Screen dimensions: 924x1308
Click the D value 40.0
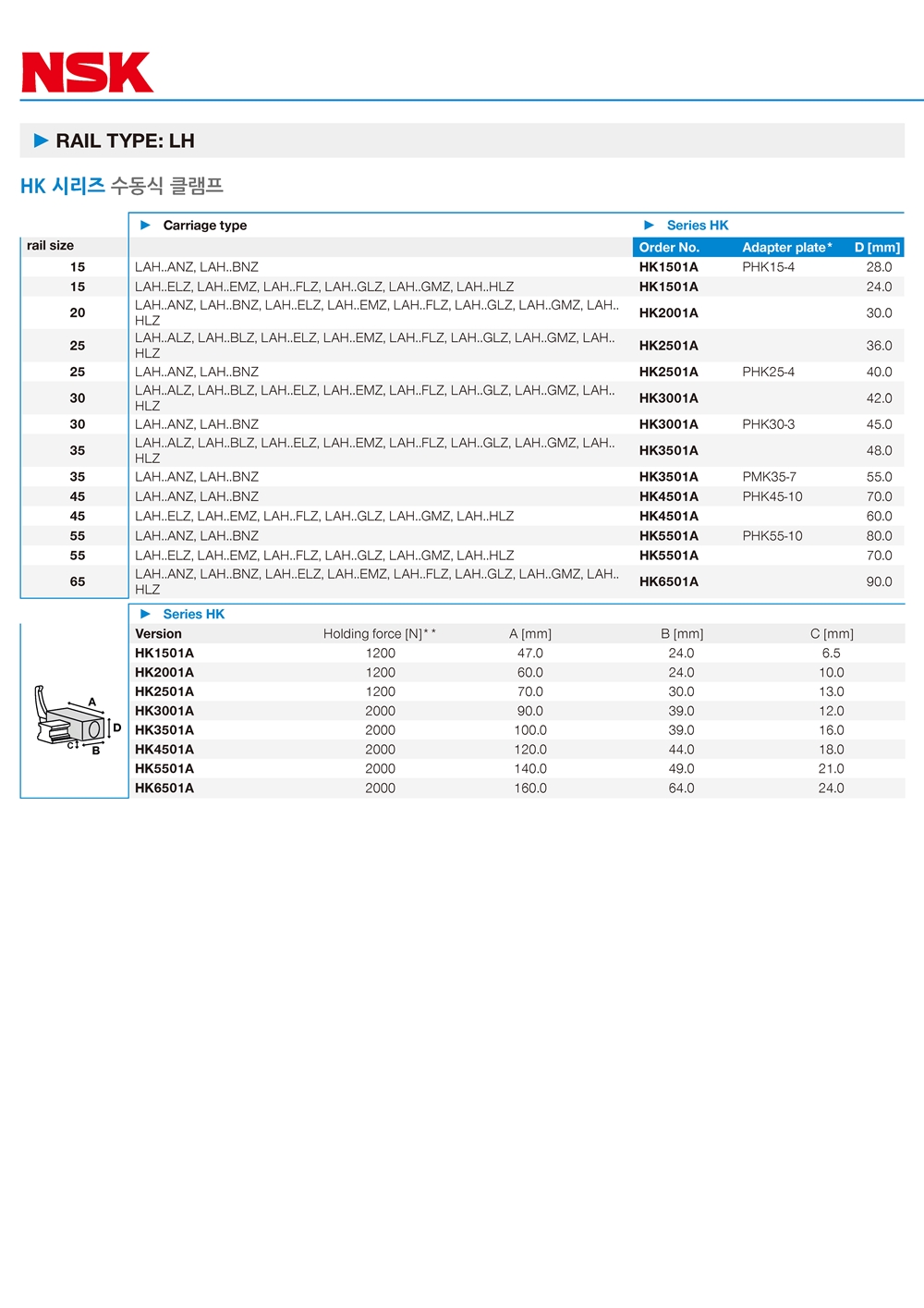[879, 372]
